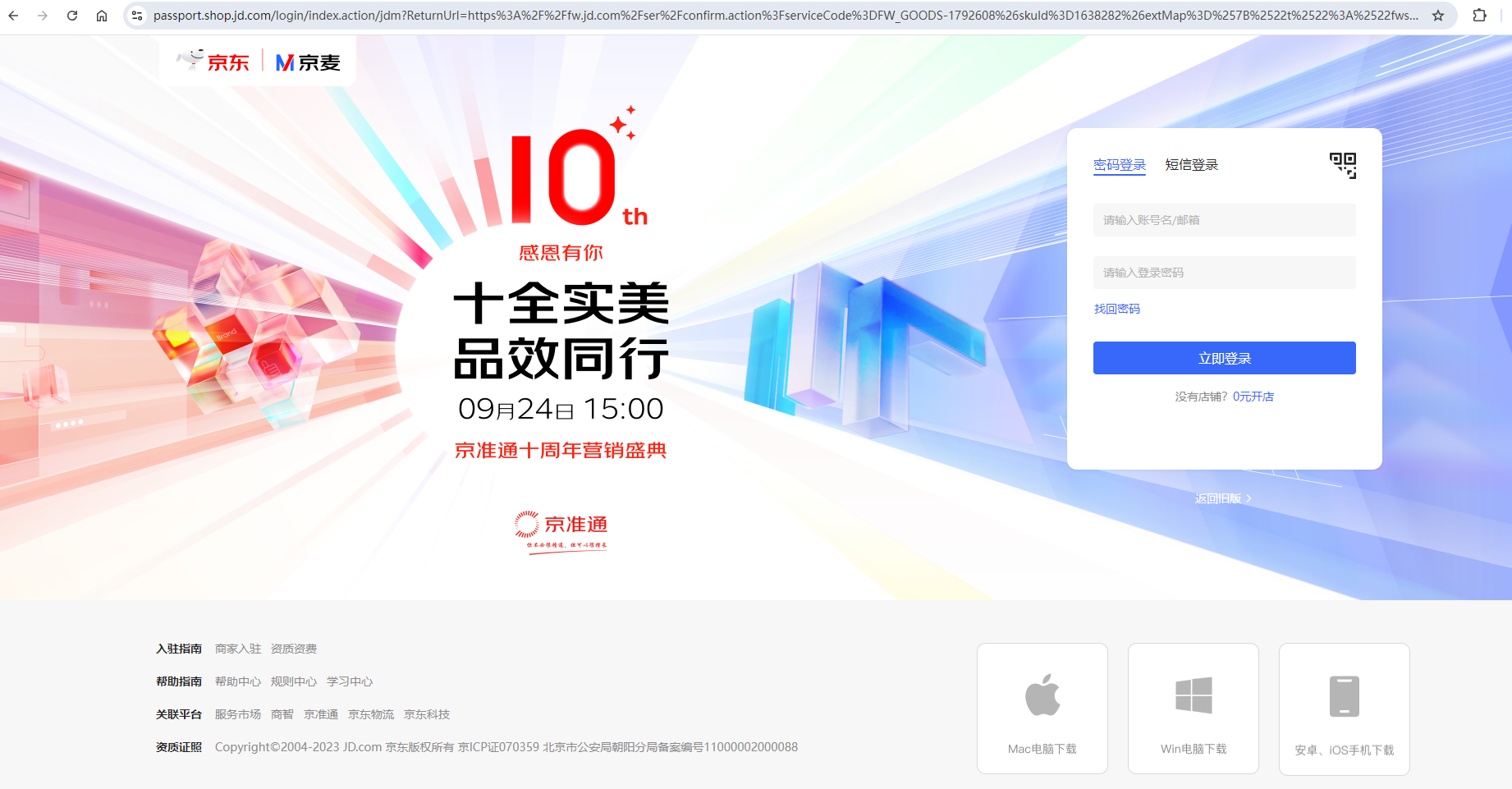1512x789 pixels.
Task: Bookmark this page with star icon
Action: coord(1438,16)
